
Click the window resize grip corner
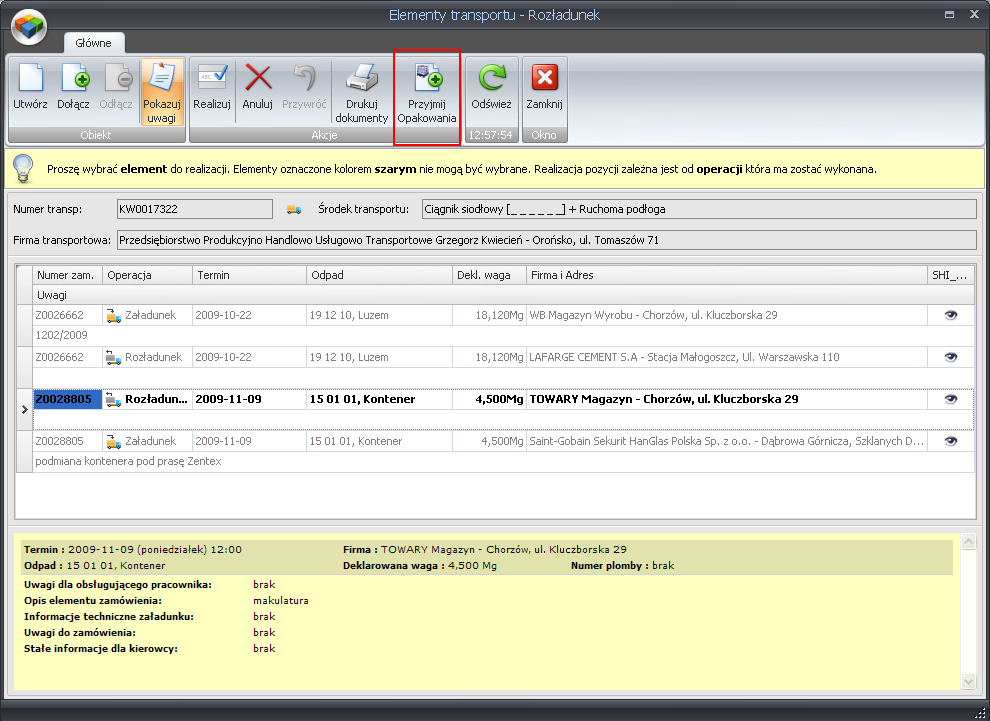(x=979, y=712)
